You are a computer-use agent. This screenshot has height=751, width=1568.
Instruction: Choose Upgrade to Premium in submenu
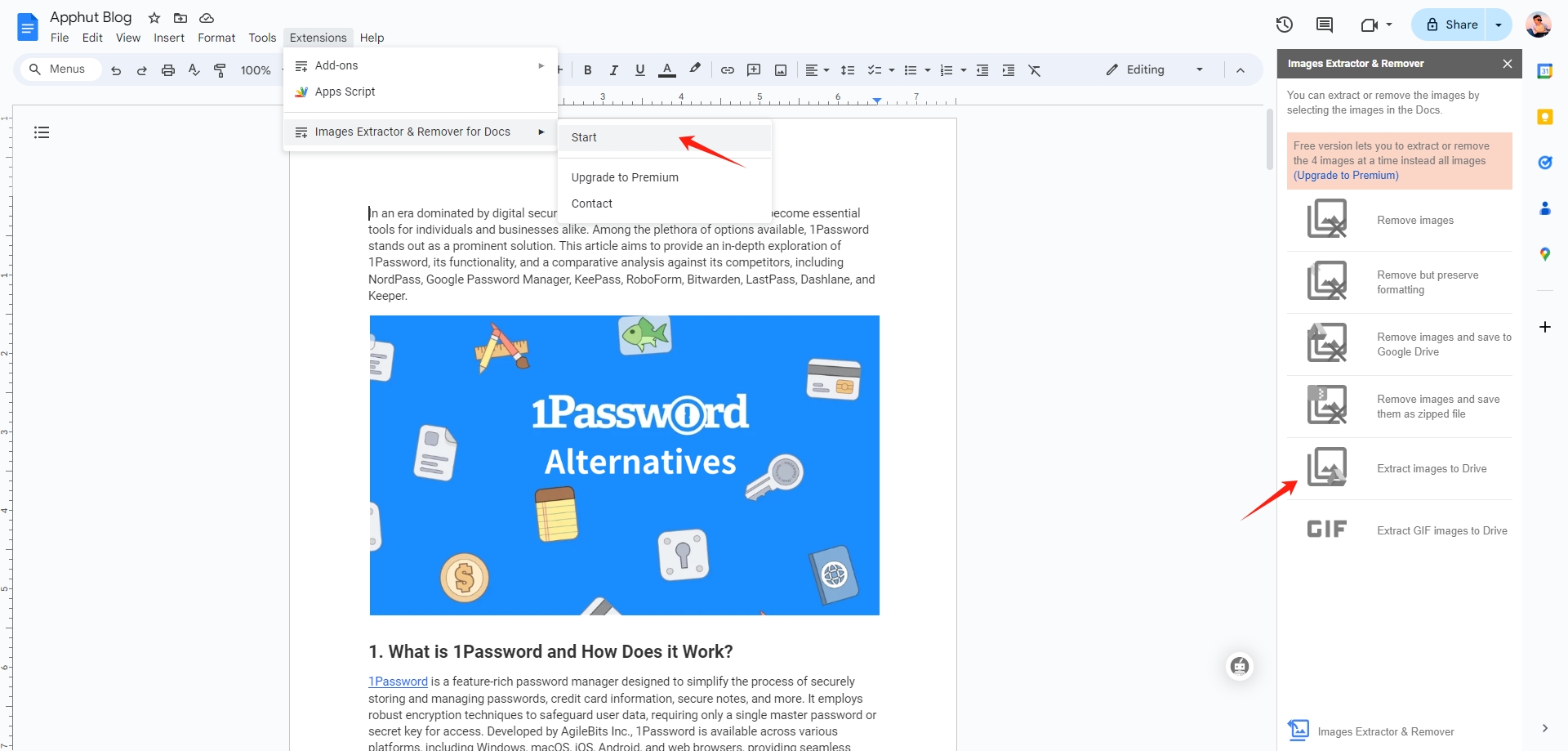point(665,177)
